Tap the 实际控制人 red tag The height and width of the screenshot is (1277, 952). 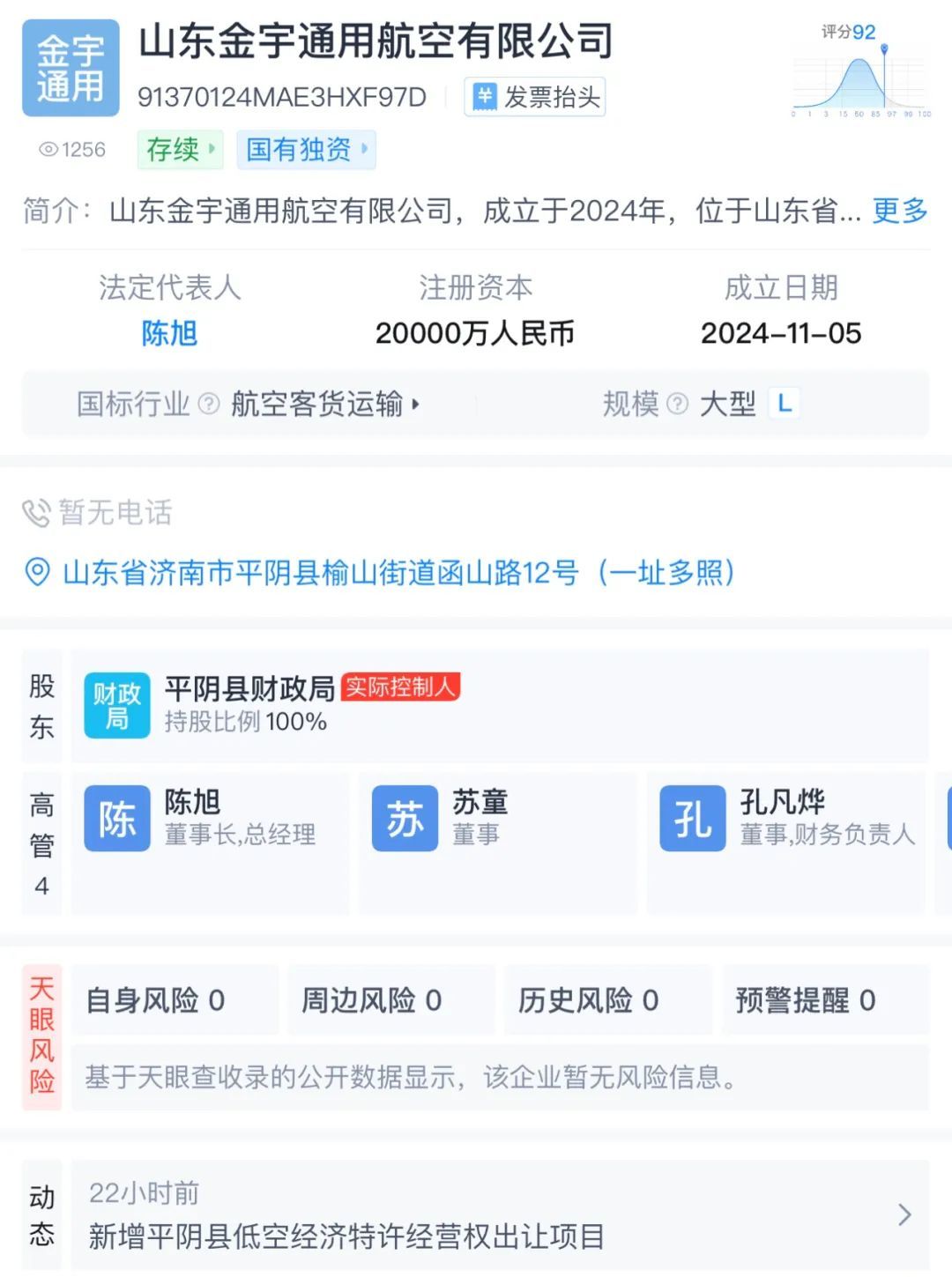[x=400, y=687]
